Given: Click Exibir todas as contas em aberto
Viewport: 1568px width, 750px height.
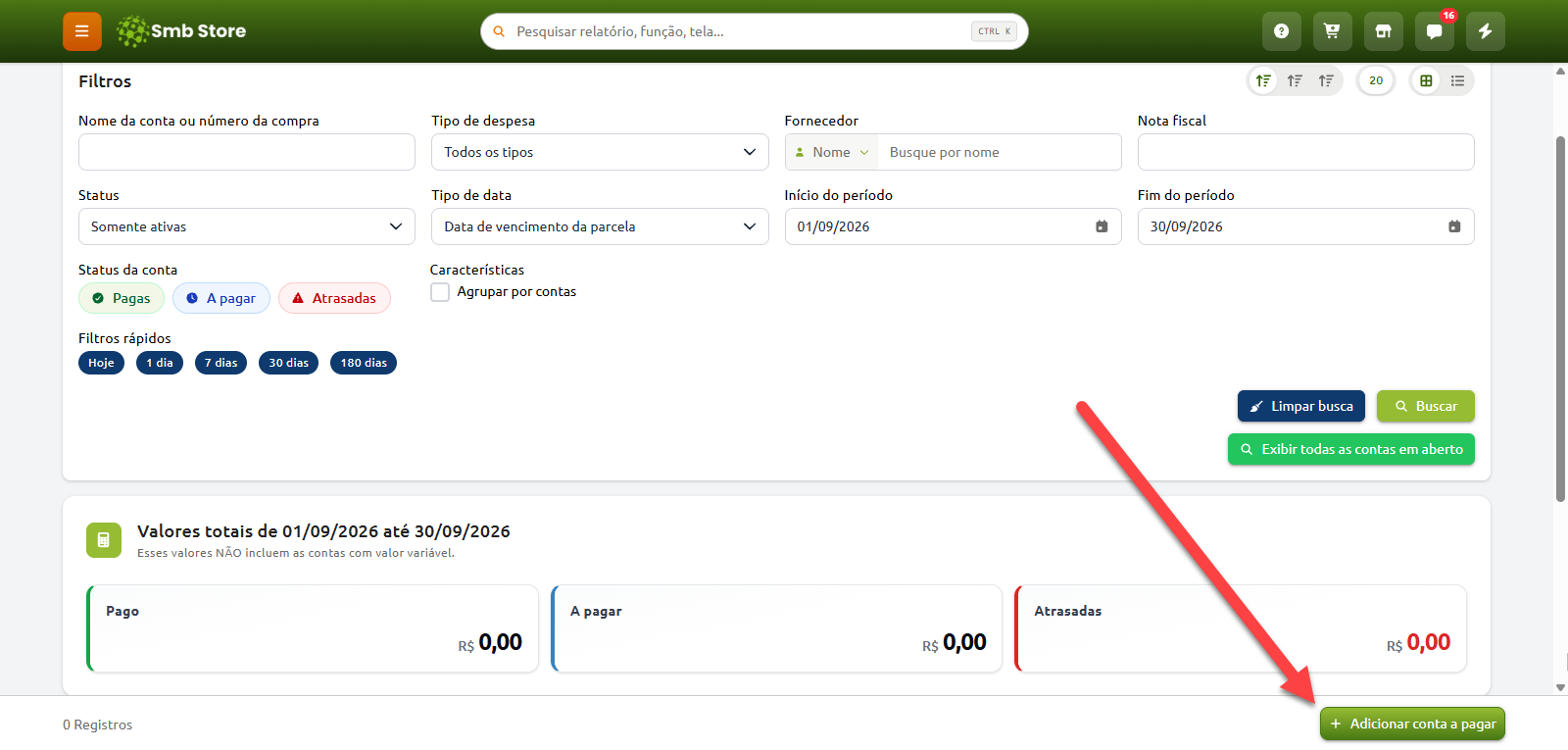Looking at the screenshot, I should point(1351,449).
